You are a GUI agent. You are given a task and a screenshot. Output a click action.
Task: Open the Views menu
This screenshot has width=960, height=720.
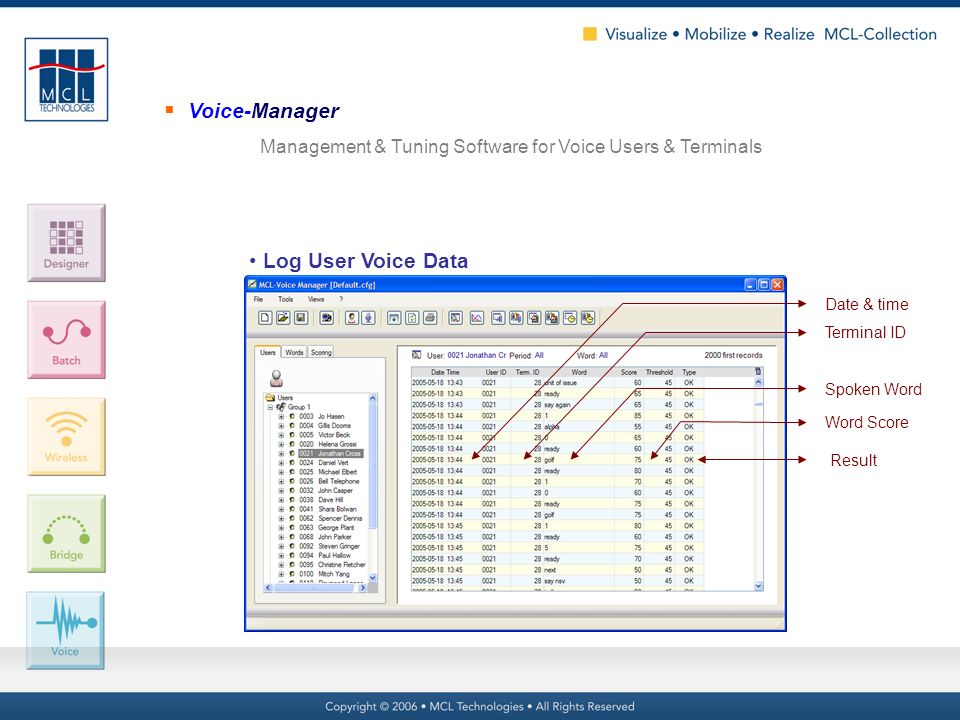tap(316, 299)
